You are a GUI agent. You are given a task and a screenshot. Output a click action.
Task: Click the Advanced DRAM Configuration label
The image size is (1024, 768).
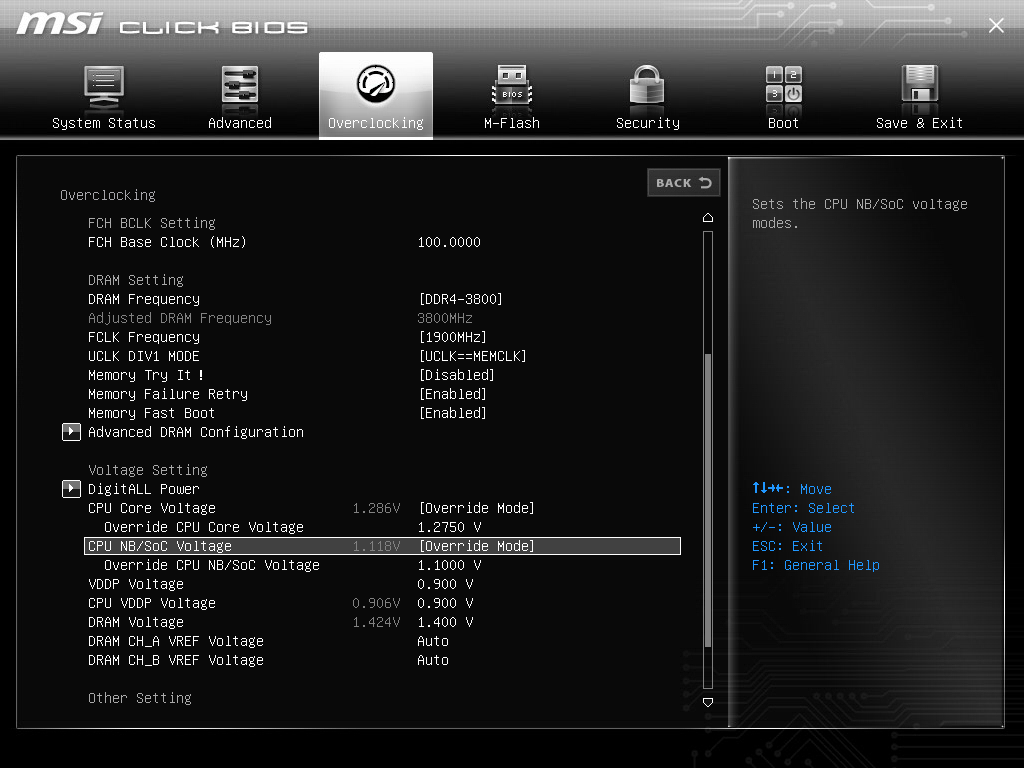tap(196, 432)
